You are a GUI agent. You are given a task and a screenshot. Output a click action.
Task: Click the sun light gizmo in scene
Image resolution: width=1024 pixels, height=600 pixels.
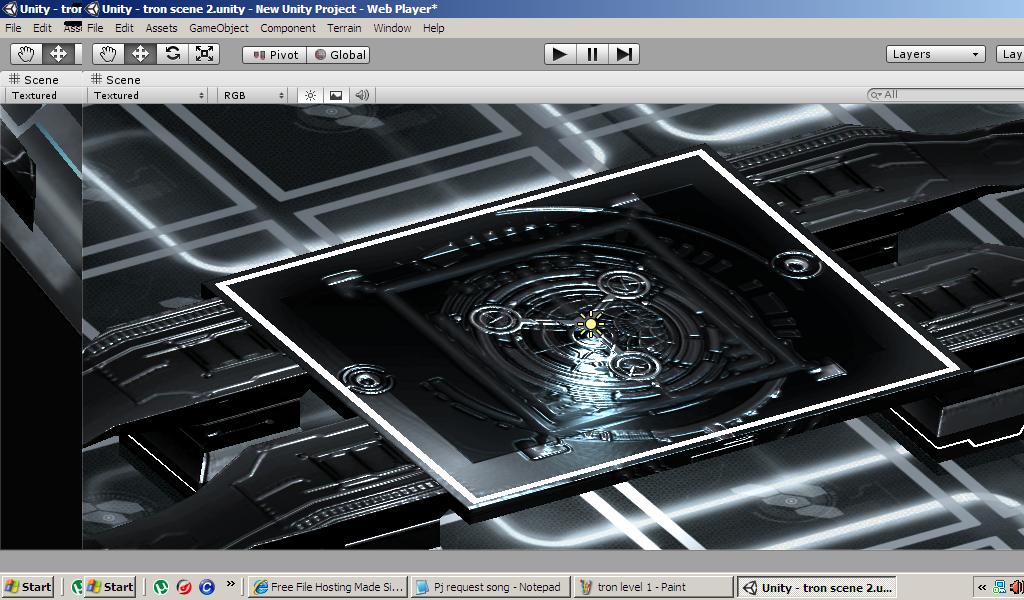click(x=591, y=324)
